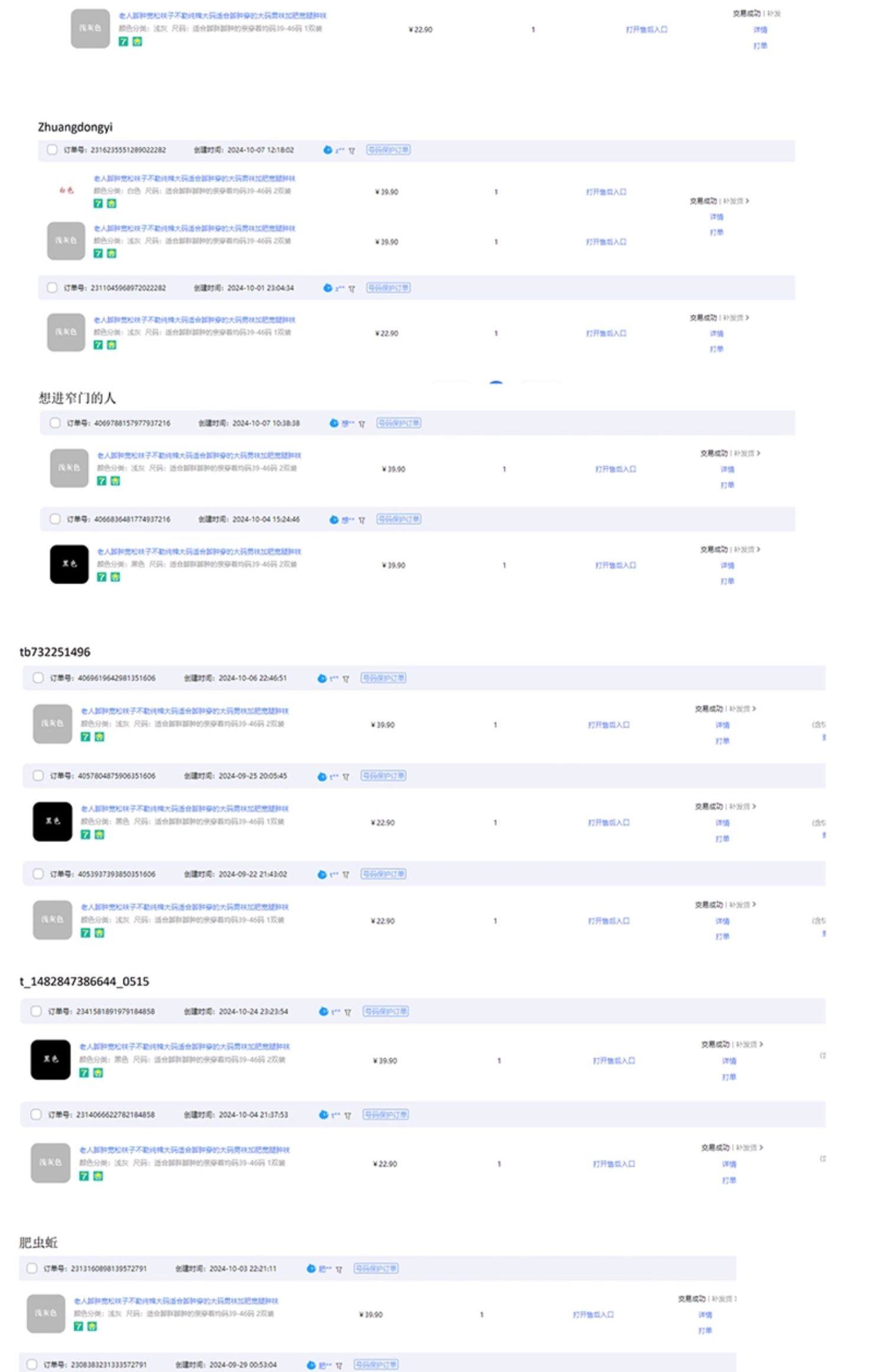886x1372 pixels.
Task: Tick the checkbox for order created 2024-10-24 23:23:54
Action: pyautogui.click(x=36, y=1011)
